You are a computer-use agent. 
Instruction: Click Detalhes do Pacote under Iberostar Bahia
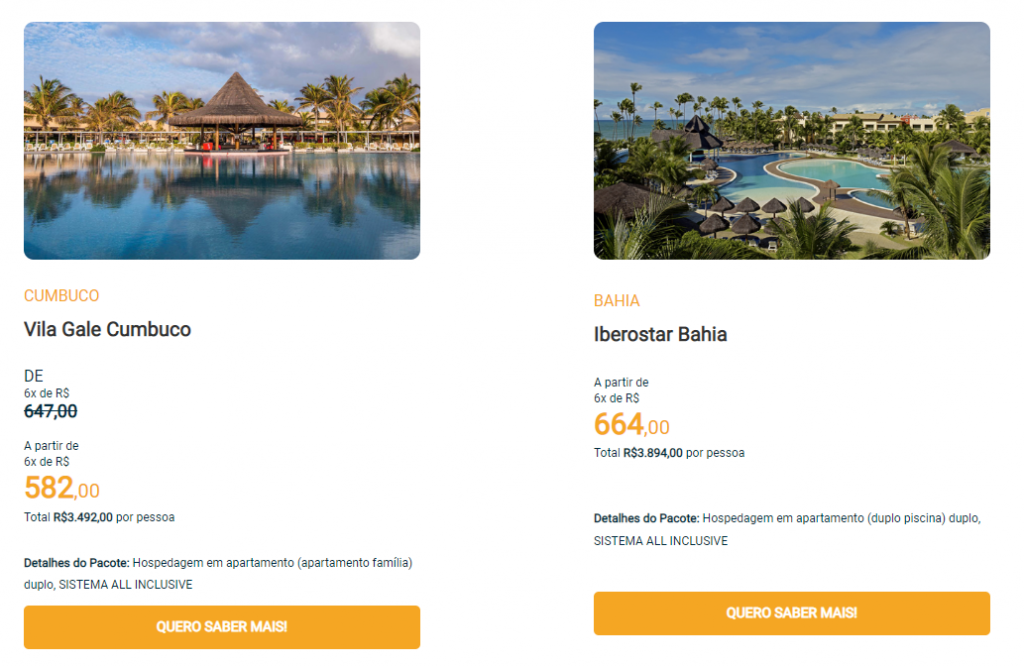coord(646,518)
